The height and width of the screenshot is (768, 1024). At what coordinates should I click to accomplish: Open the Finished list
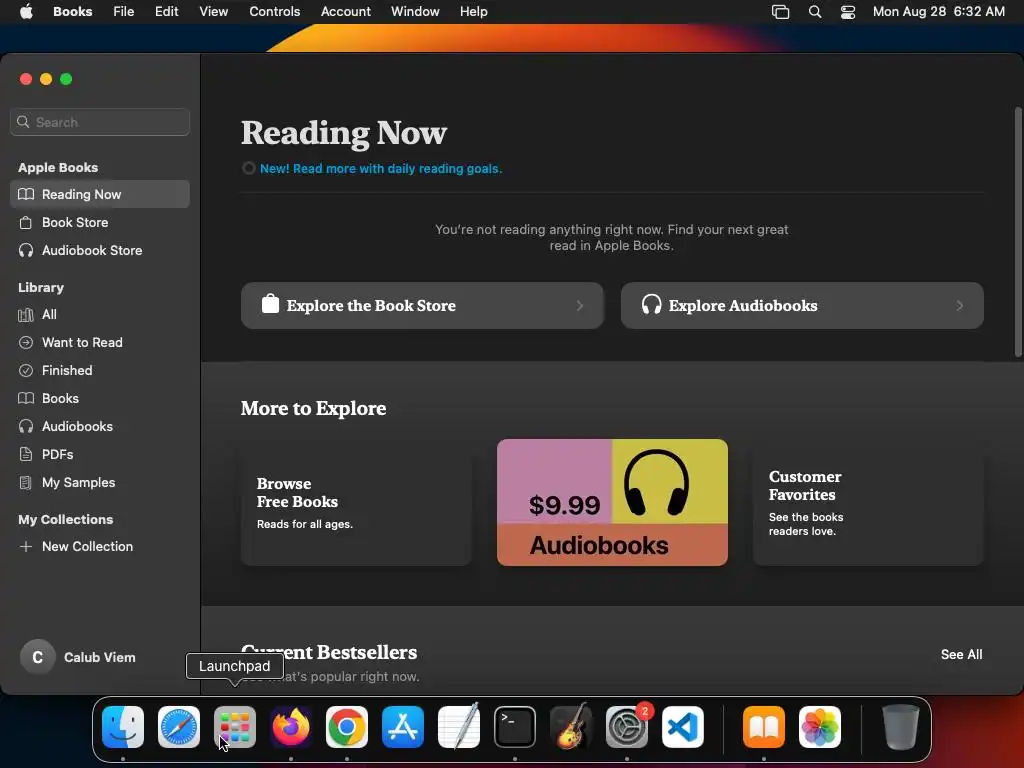pos(100,370)
